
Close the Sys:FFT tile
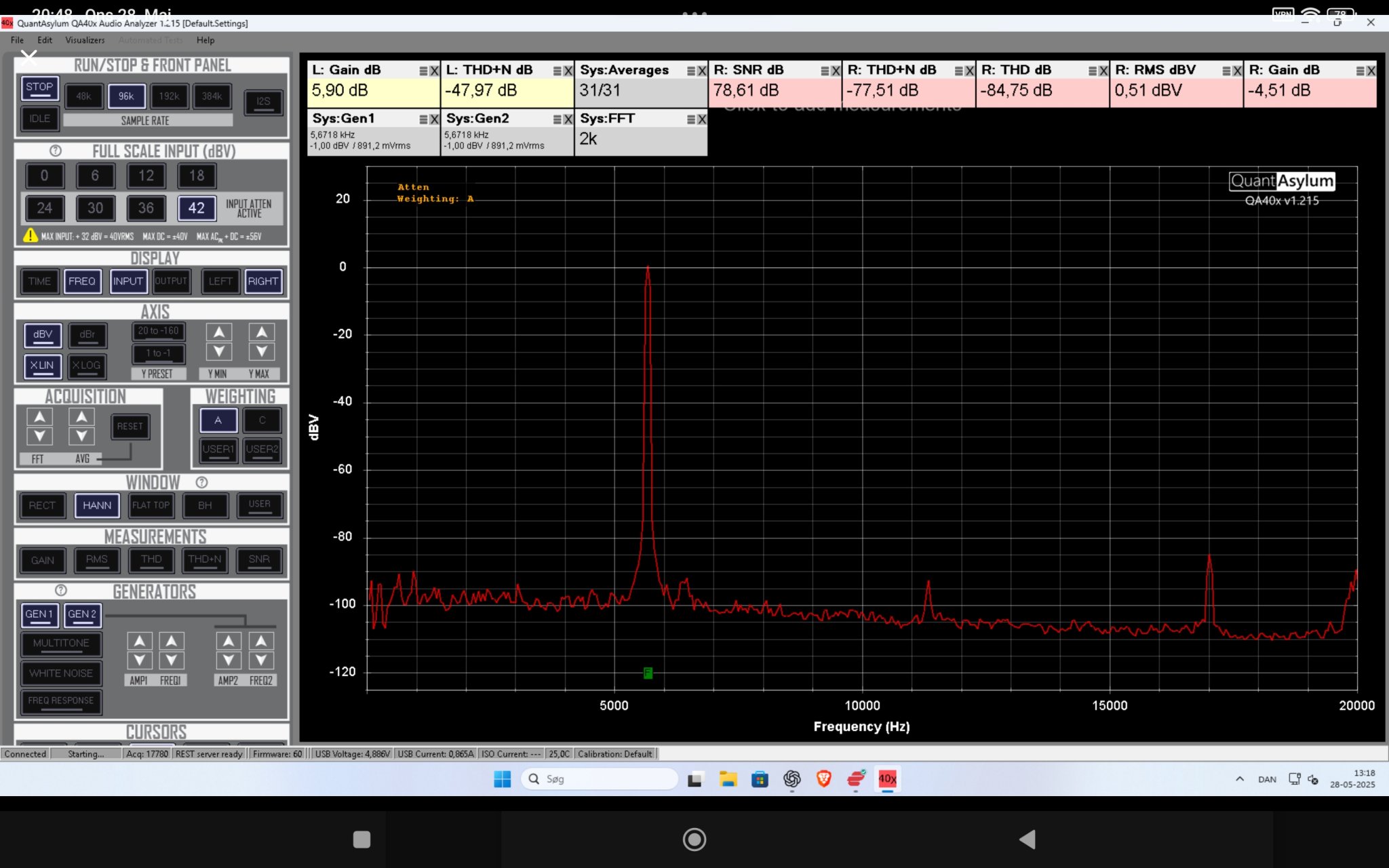[702, 119]
